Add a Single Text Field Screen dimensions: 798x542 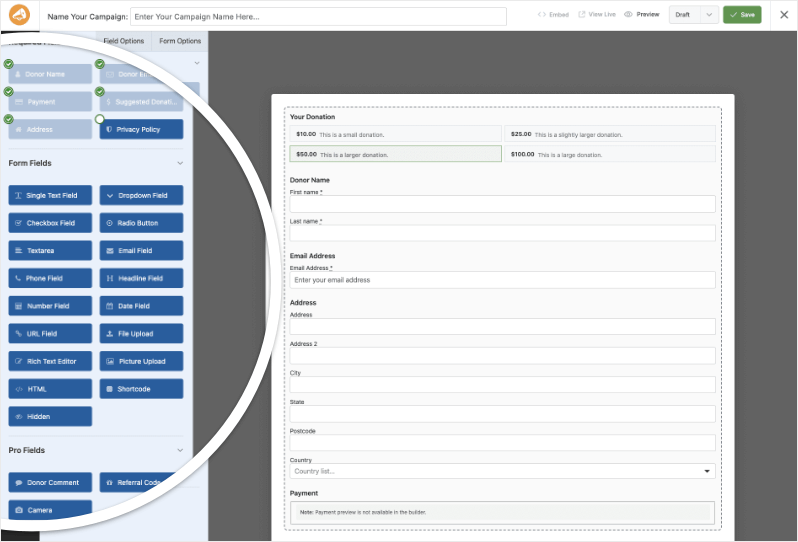(x=50, y=195)
